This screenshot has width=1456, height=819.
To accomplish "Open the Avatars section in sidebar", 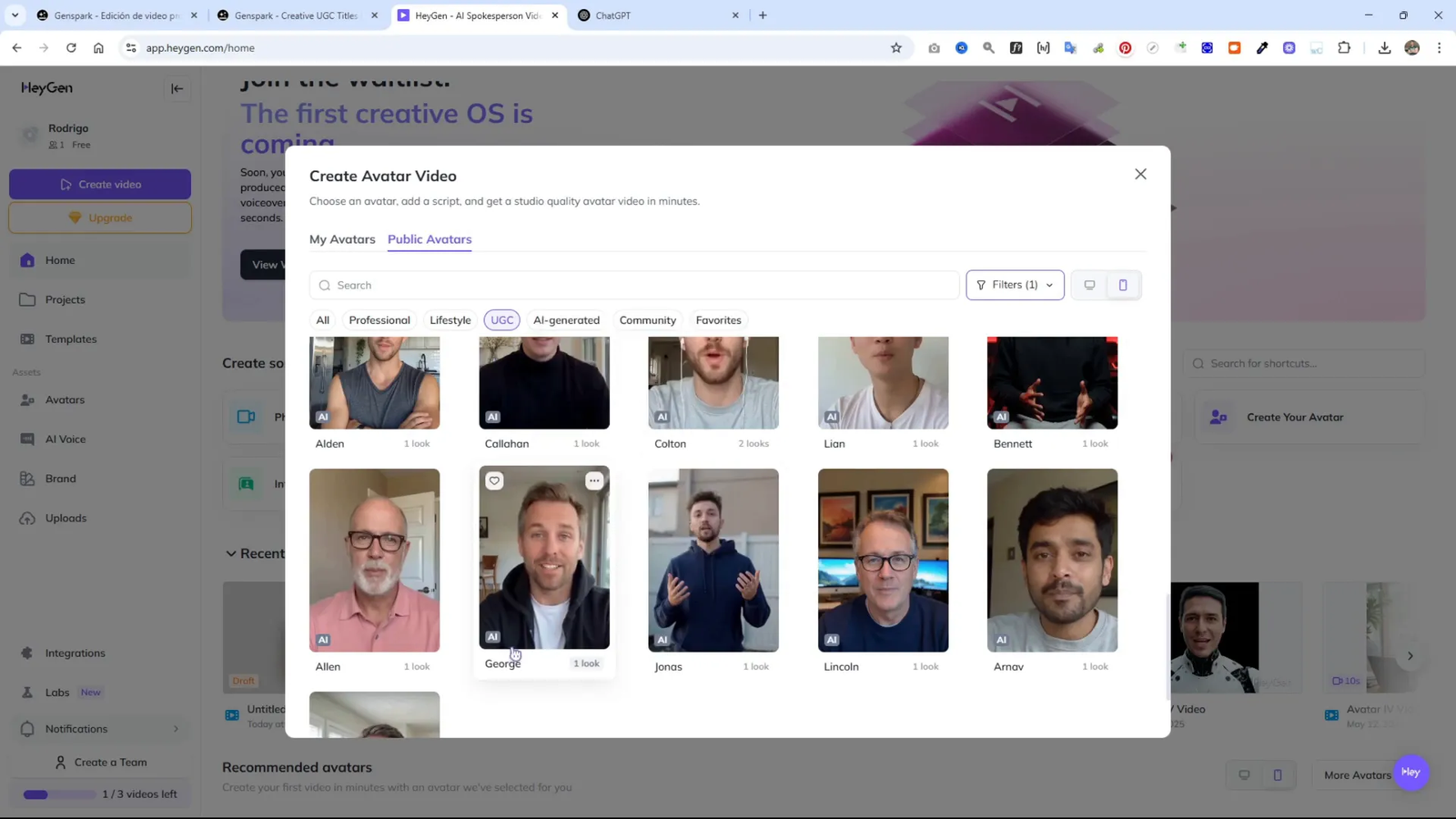I will coord(65,399).
